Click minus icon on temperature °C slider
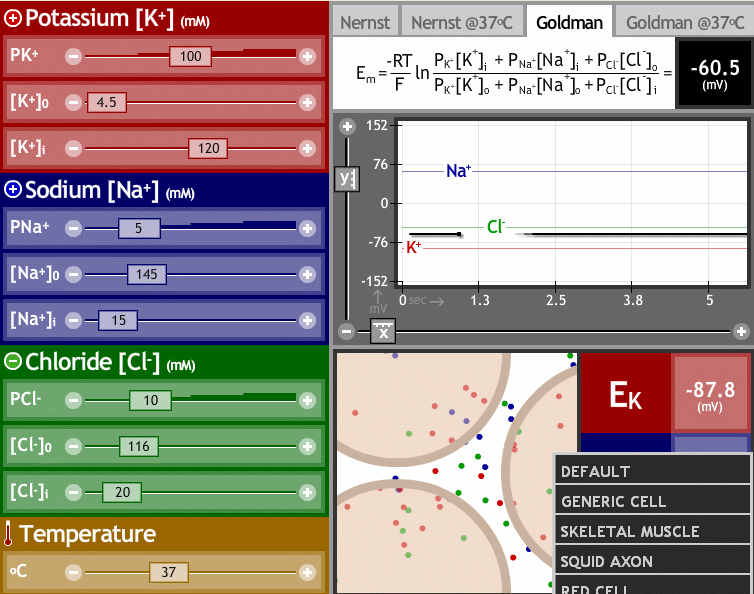 click(73, 573)
